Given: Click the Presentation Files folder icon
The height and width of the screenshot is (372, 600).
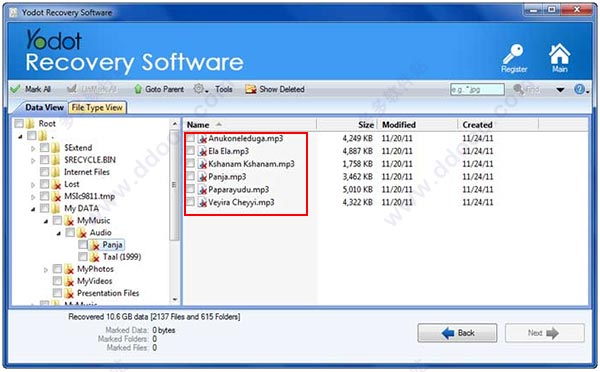Looking at the screenshot, I should point(69,294).
